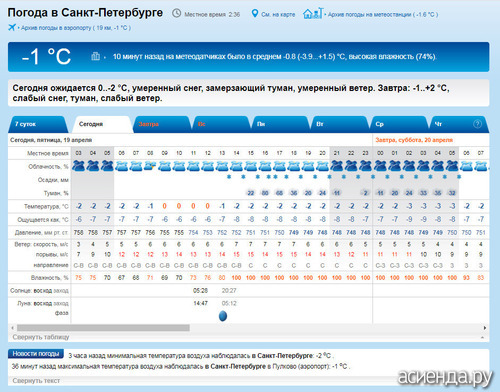Open Архив погоды в аэропорту link

pyautogui.click(x=76, y=28)
